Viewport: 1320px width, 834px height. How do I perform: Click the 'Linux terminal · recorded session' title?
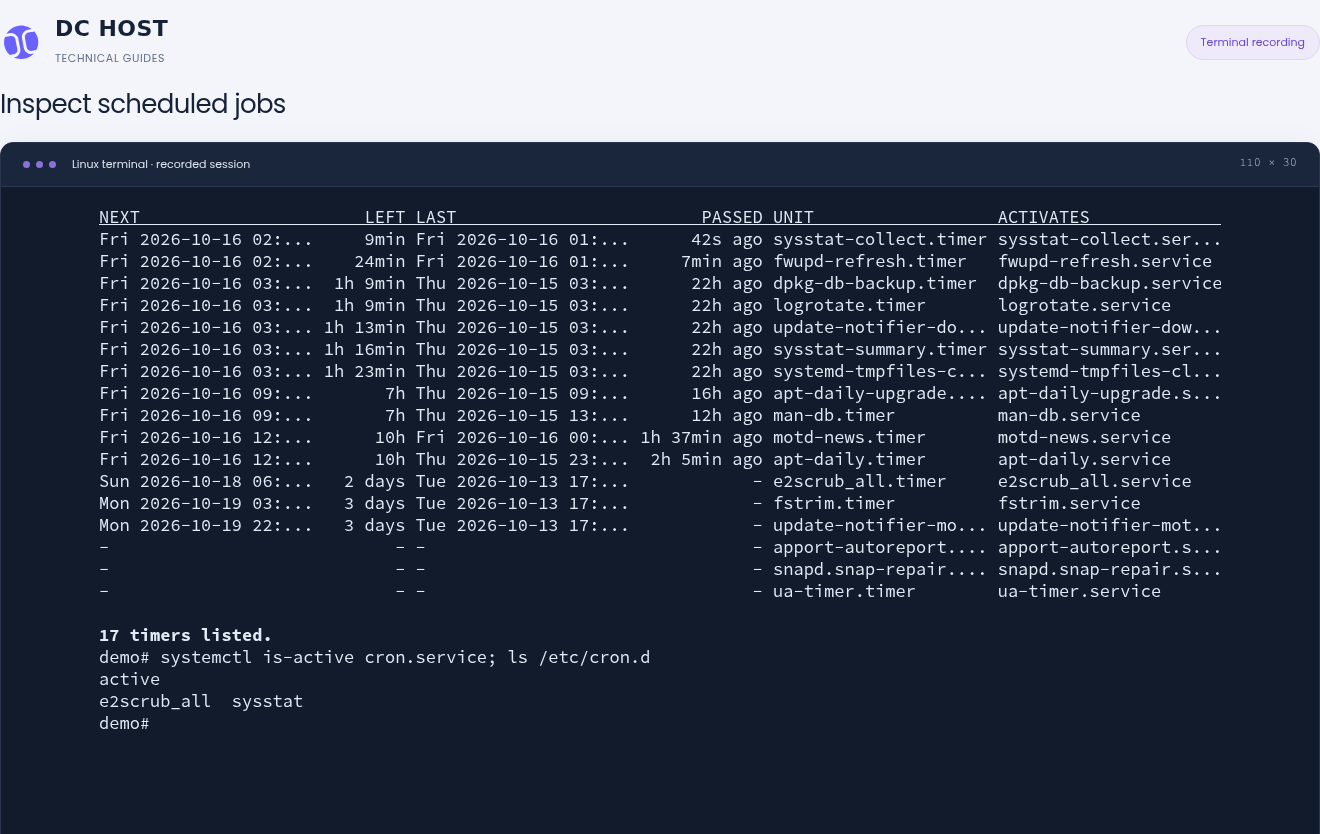pos(161,164)
